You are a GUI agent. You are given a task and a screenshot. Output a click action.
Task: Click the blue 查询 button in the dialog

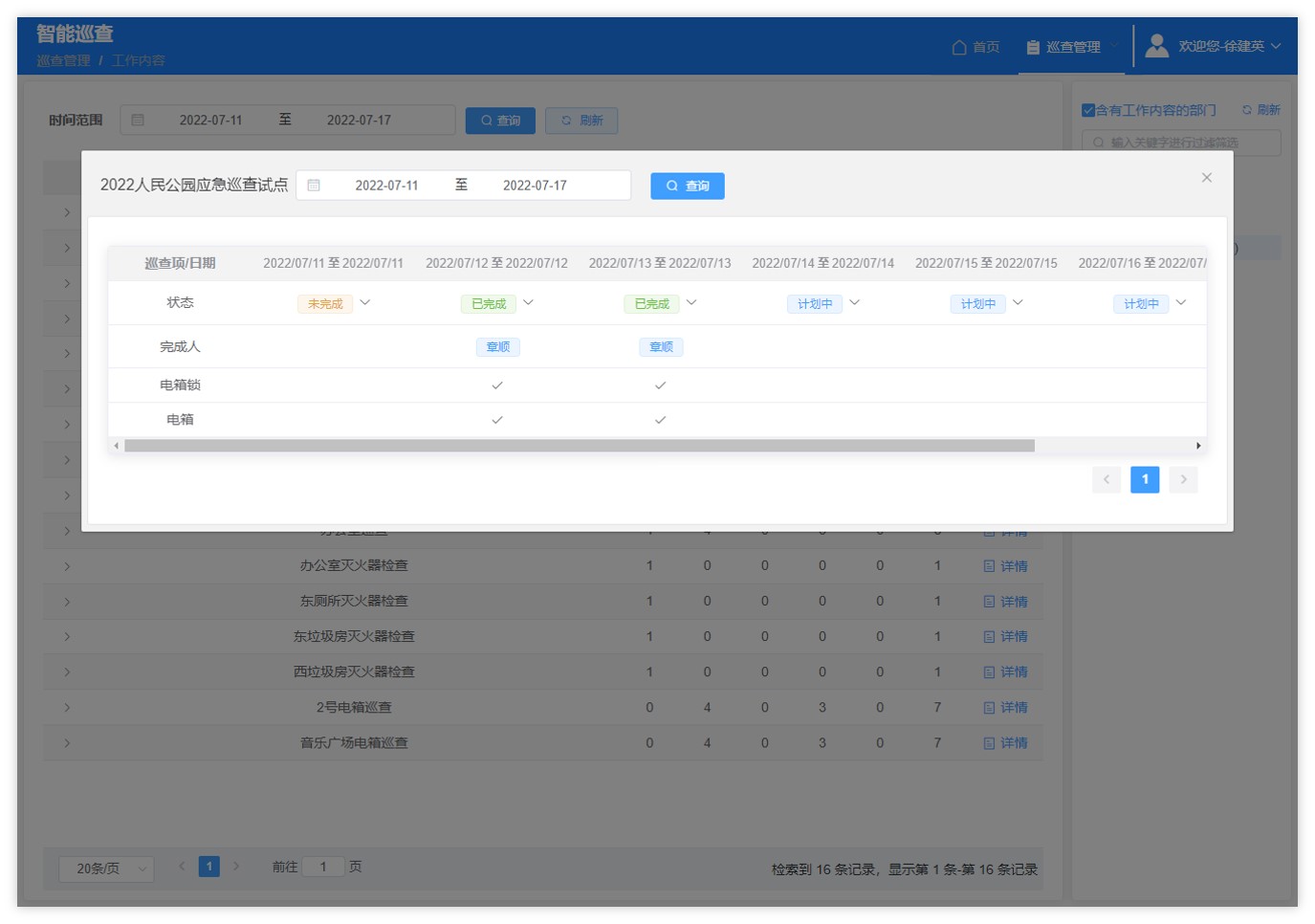click(x=687, y=186)
